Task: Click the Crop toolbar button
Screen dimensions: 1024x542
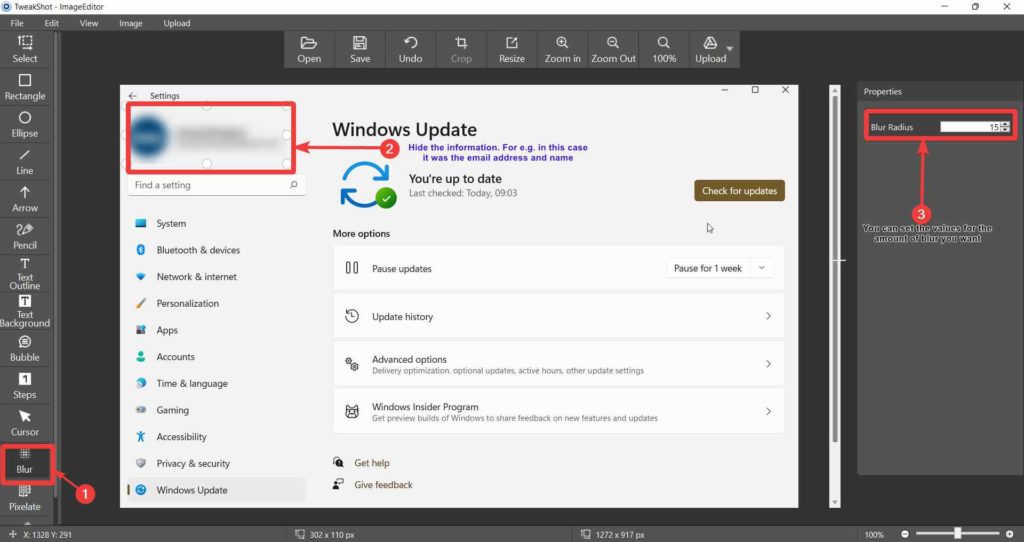Action: tap(461, 50)
